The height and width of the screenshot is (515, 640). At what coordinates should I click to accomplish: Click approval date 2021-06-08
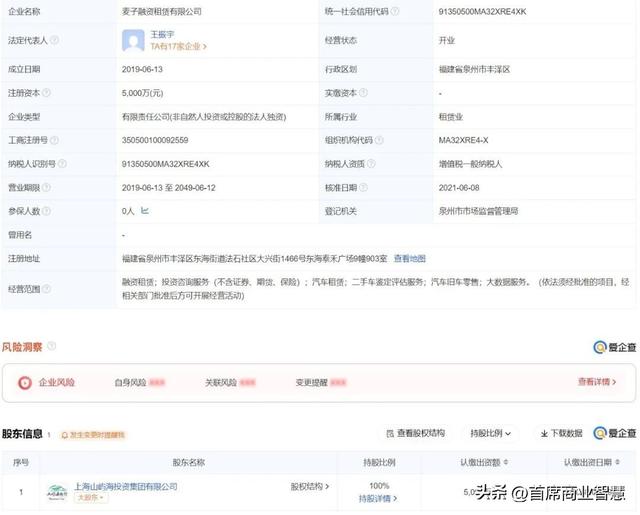459,188
